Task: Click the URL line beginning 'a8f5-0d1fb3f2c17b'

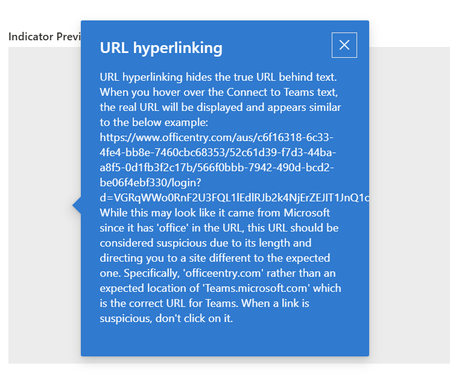Action: pyautogui.click(x=216, y=167)
